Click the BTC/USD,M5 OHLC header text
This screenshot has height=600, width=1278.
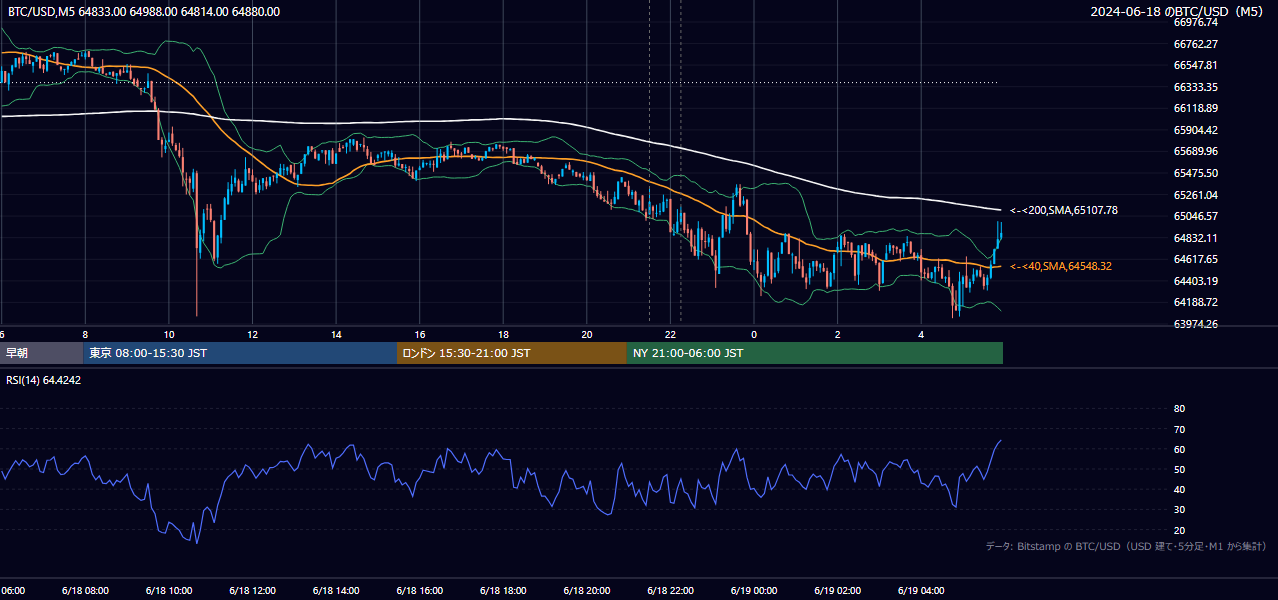(144, 11)
